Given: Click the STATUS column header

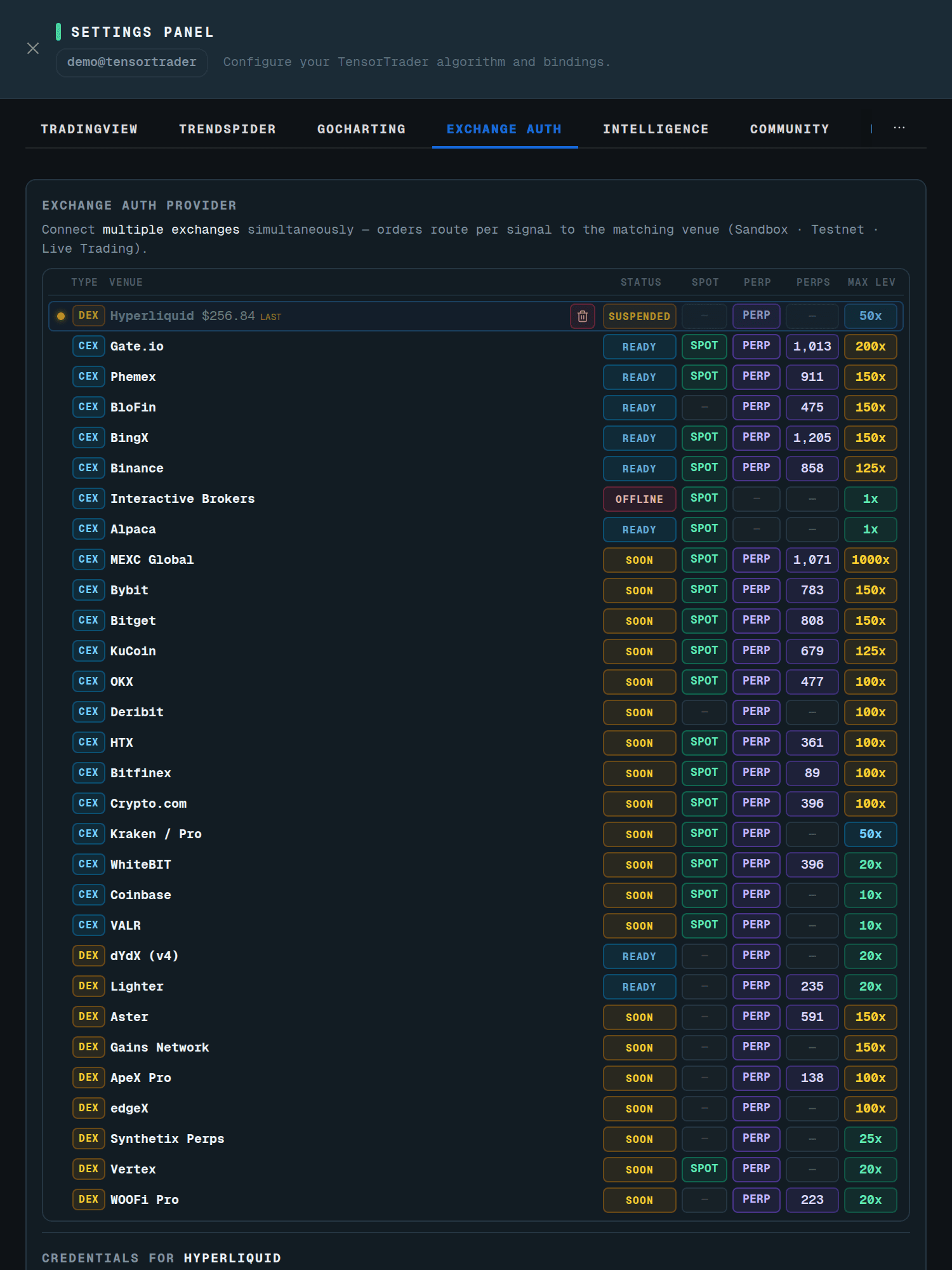Looking at the screenshot, I should (x=640, y=283).
